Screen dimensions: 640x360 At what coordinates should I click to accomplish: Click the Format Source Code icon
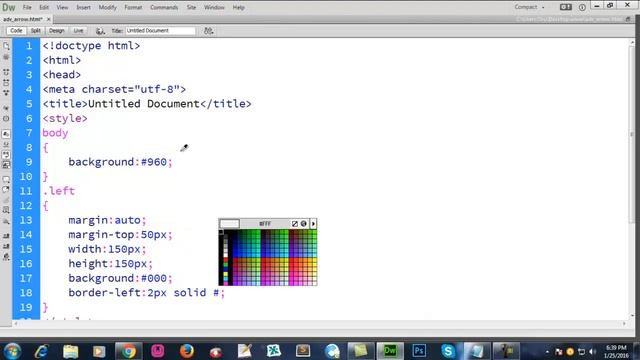6,257
